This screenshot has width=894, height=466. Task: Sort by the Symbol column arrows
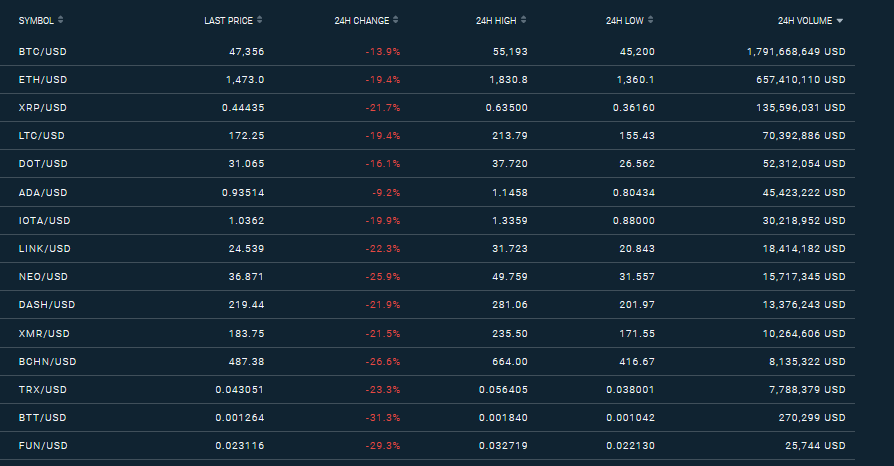click(60, 20)
